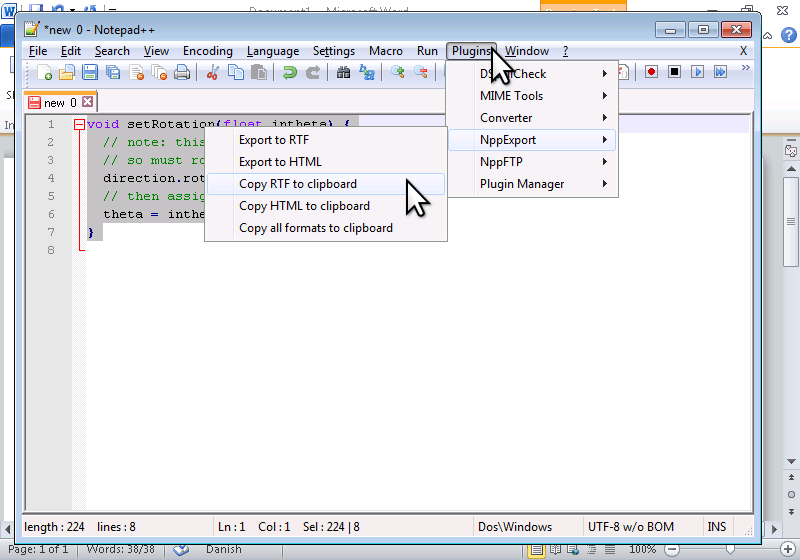
Task: Click the Word Print Layout view icon
Action: click(x=536, y=550)
